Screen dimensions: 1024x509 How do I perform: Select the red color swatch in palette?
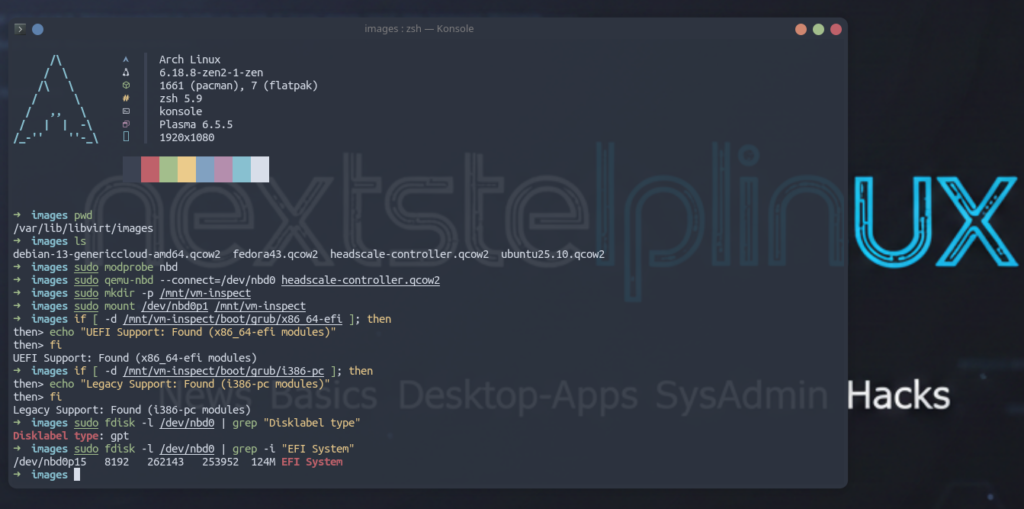click(150, 169)
